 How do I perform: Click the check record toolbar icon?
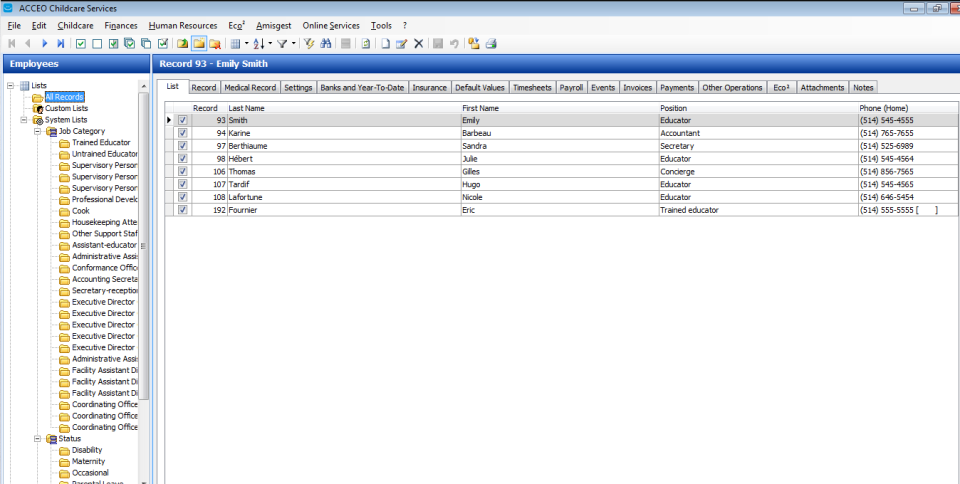coord(81,43)
